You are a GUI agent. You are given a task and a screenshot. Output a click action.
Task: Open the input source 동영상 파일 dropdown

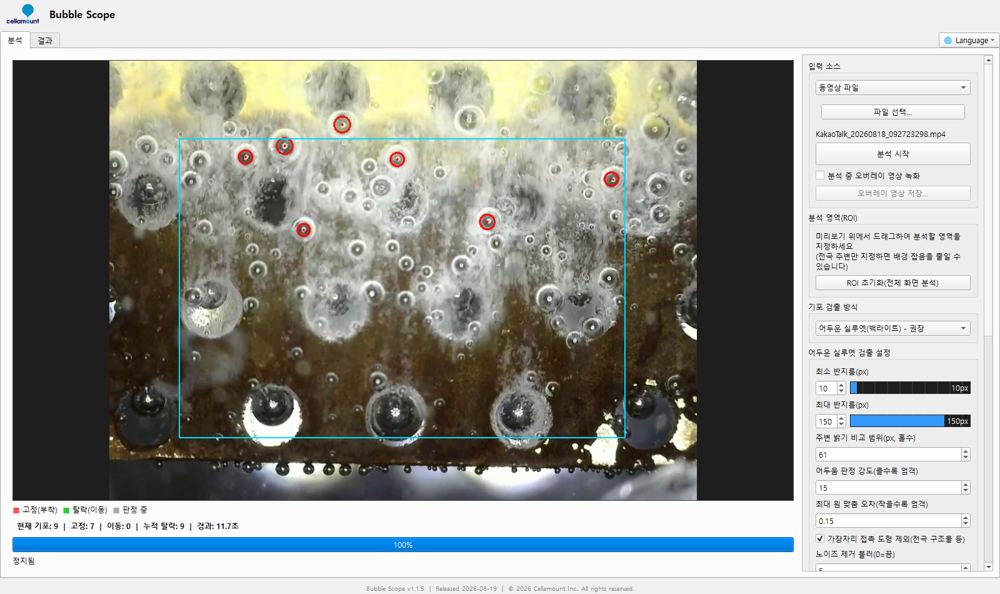click(893, 87)
